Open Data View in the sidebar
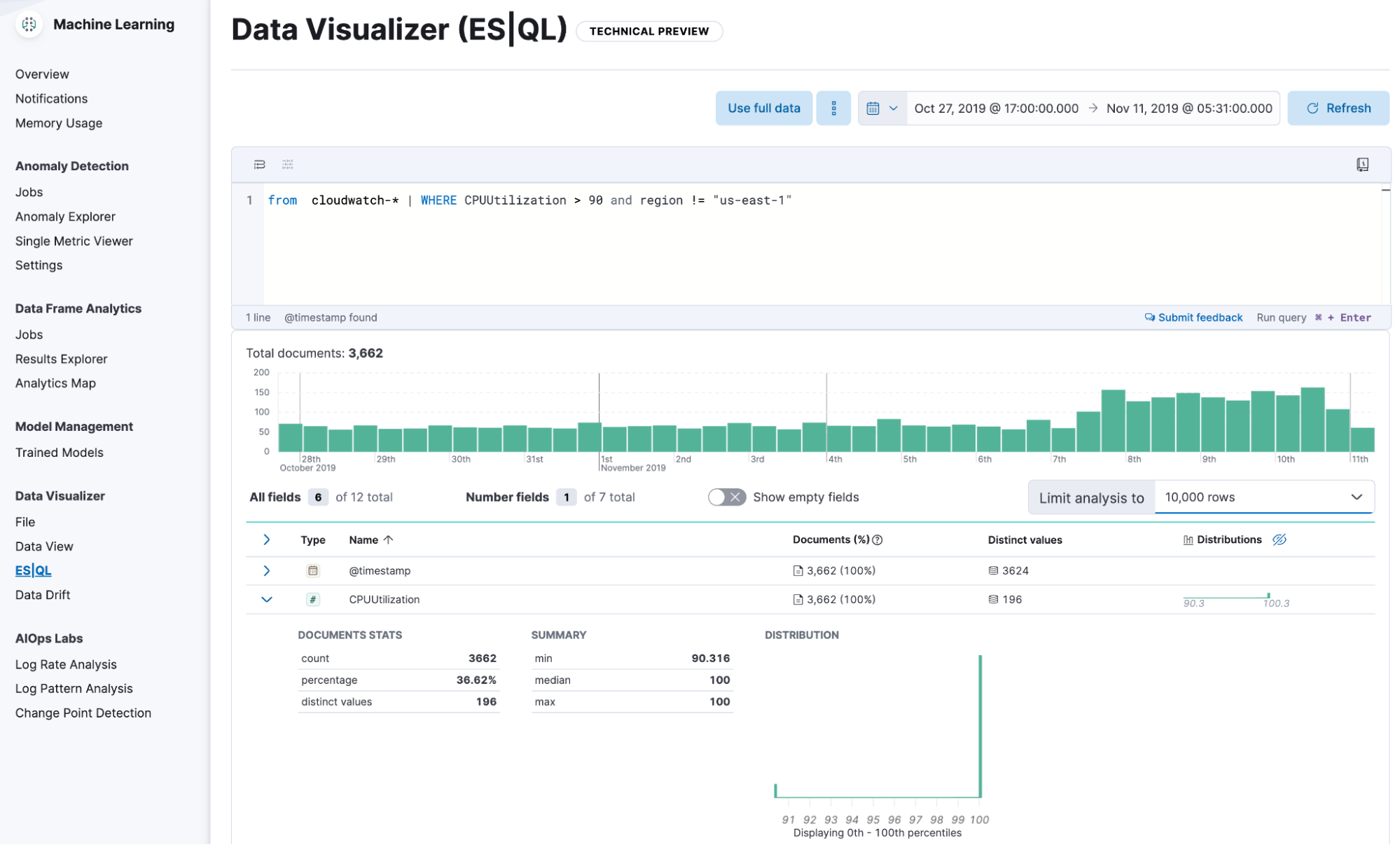The height and width of the screenshot is (845, 1400). (44, 547)
